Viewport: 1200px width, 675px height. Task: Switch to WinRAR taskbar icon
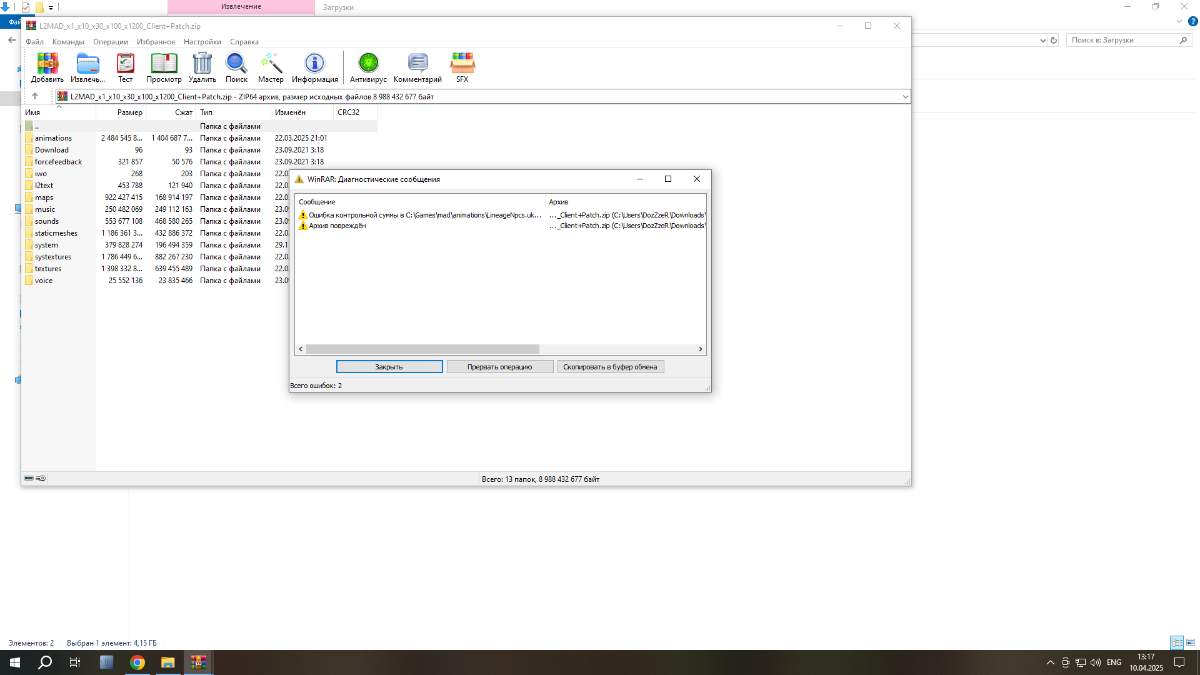coord(198,662)
